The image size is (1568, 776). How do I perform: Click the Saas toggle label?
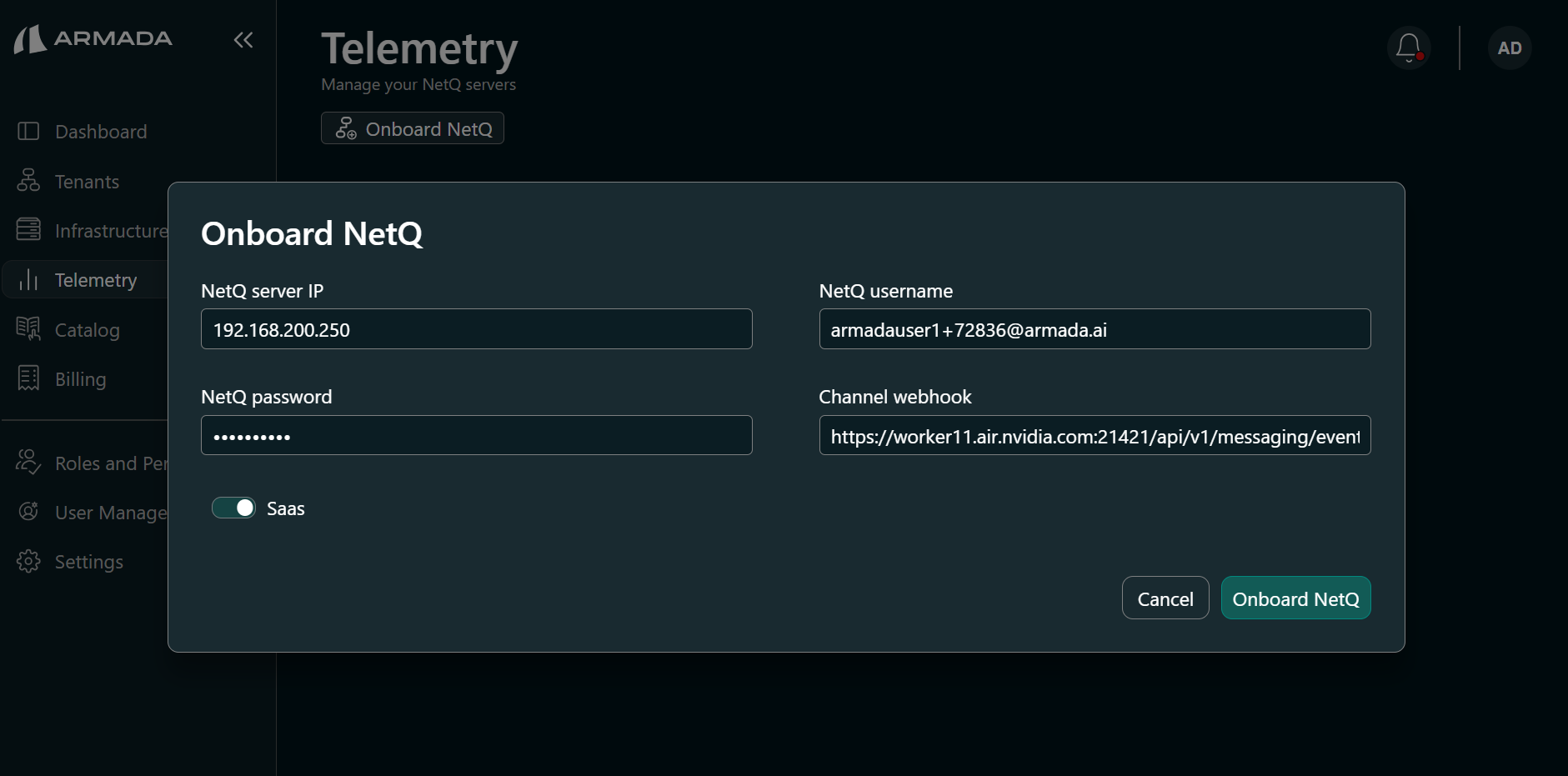(286, 508)
